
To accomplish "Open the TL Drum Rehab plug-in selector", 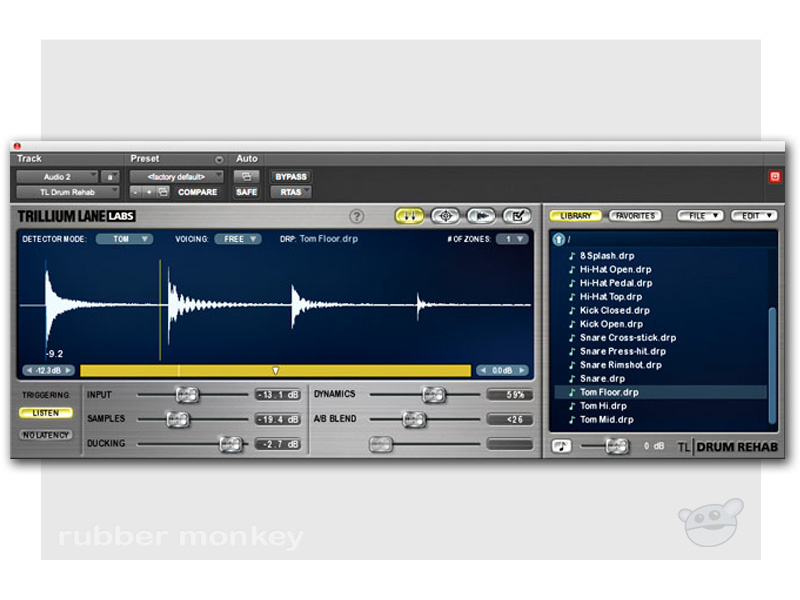I will pos(67,192).
